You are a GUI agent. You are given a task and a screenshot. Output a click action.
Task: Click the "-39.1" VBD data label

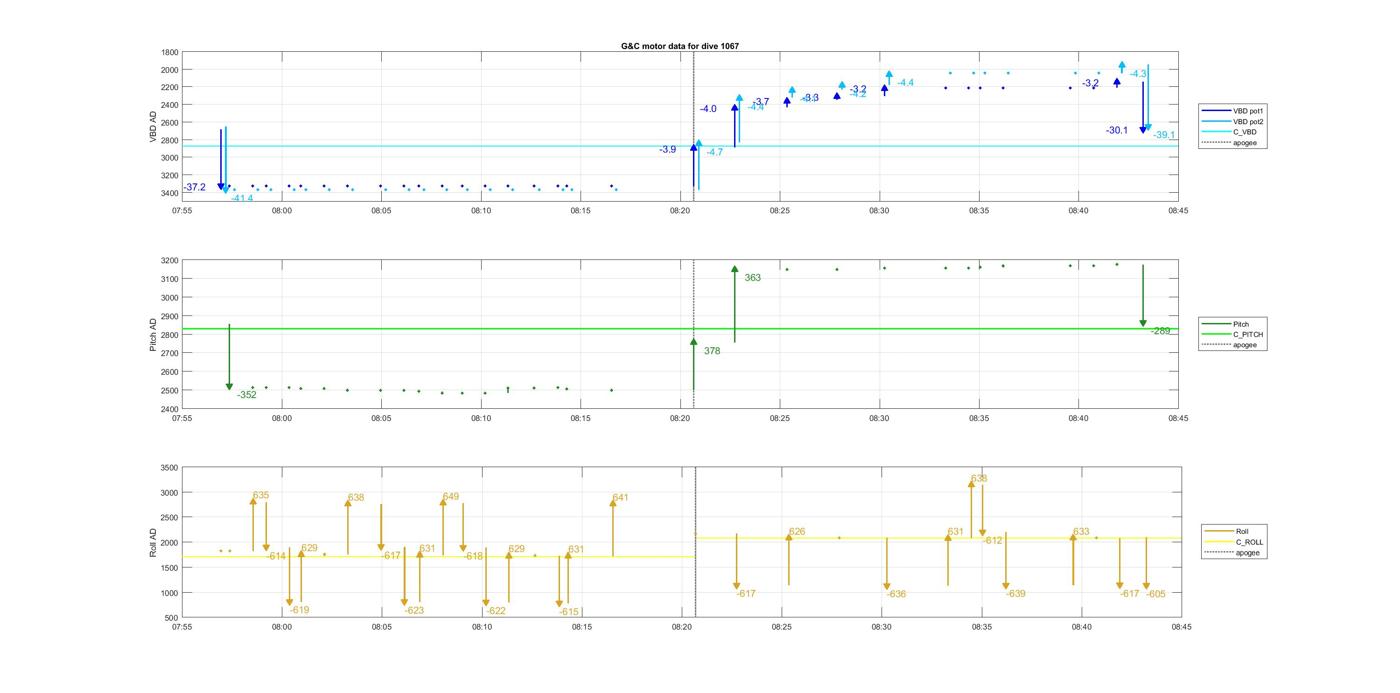1164,135
